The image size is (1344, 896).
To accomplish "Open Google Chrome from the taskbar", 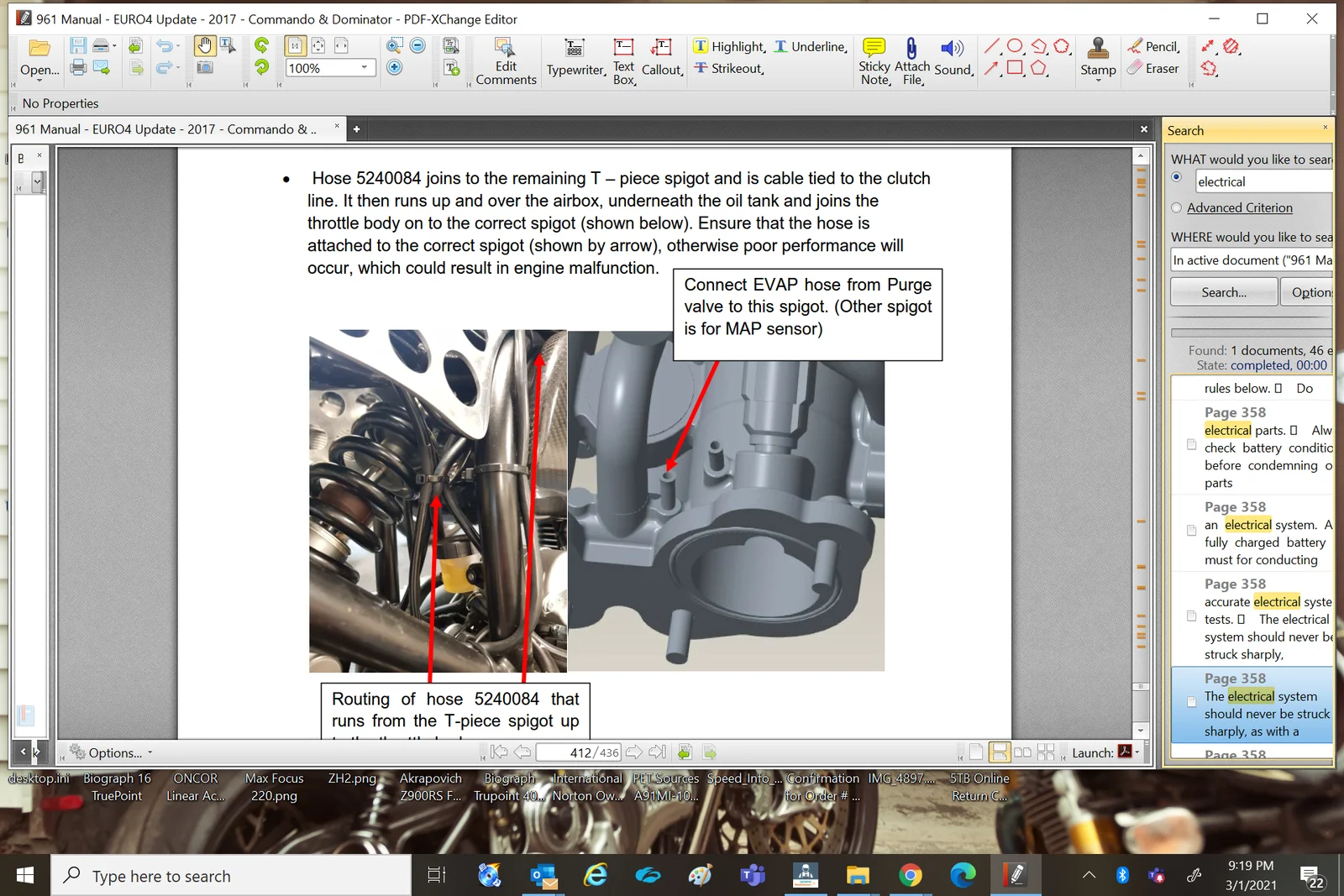I will tap(910, 876).
